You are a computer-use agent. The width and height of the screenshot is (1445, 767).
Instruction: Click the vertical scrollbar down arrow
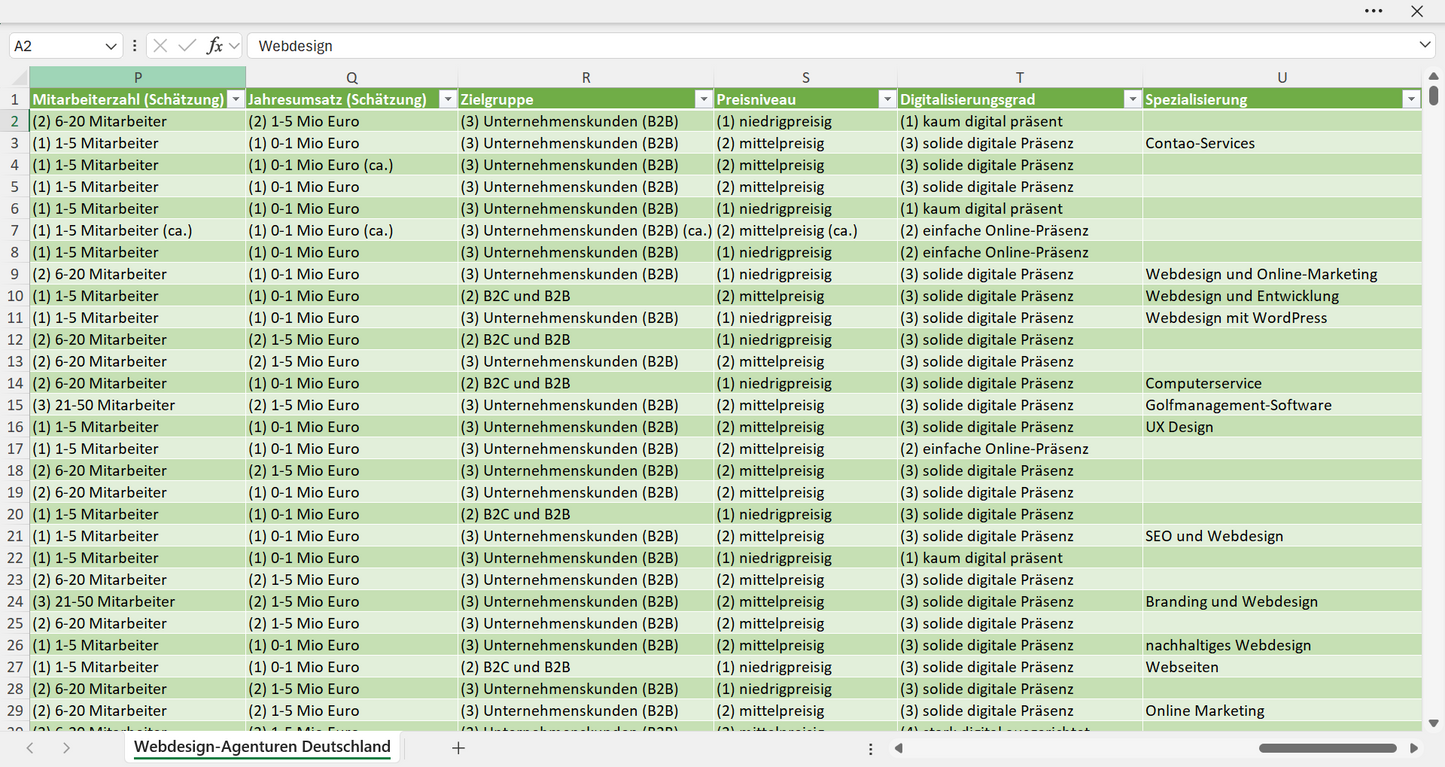tap(1434, 722)
